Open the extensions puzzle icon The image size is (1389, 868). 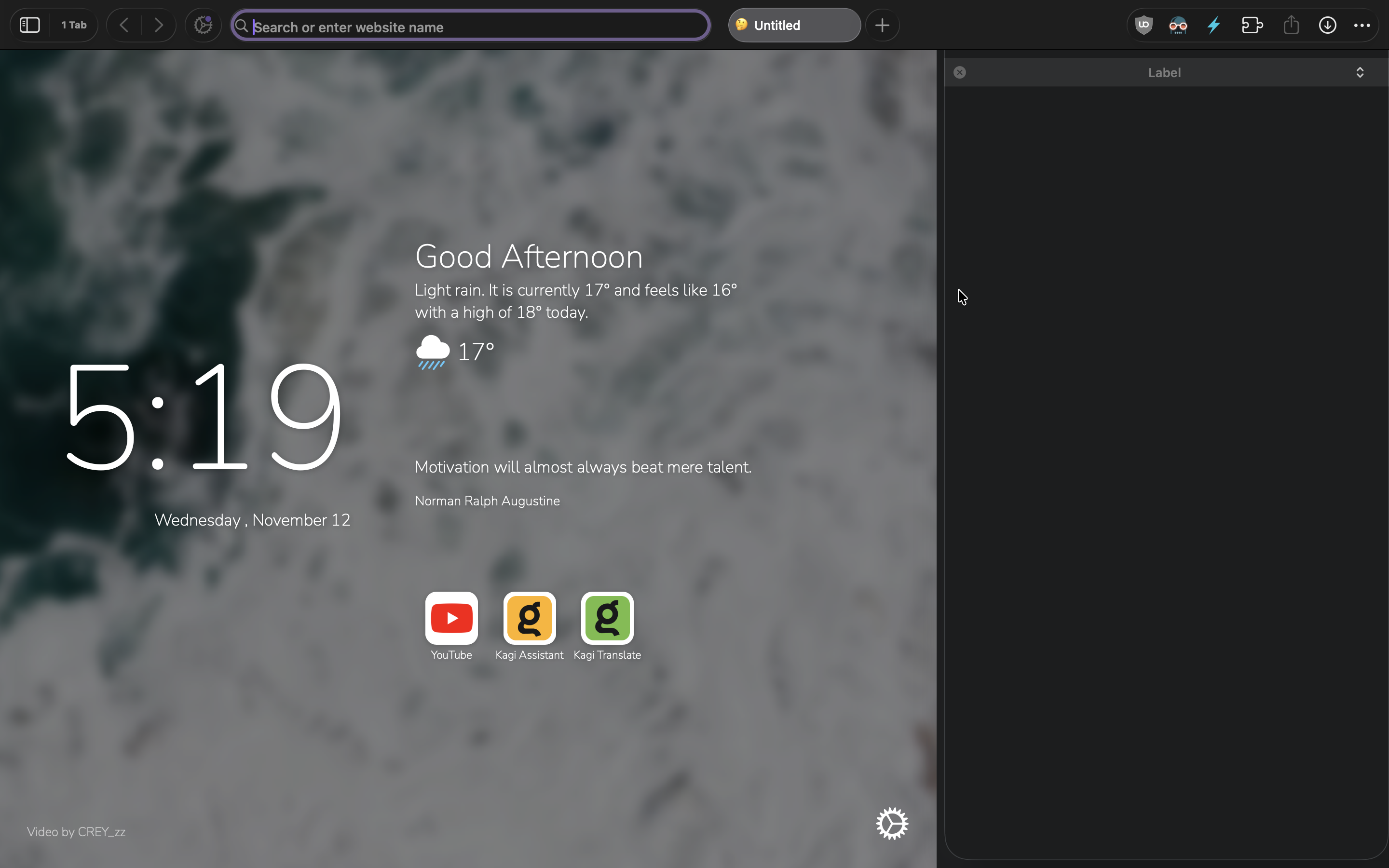click(1253, 25)
